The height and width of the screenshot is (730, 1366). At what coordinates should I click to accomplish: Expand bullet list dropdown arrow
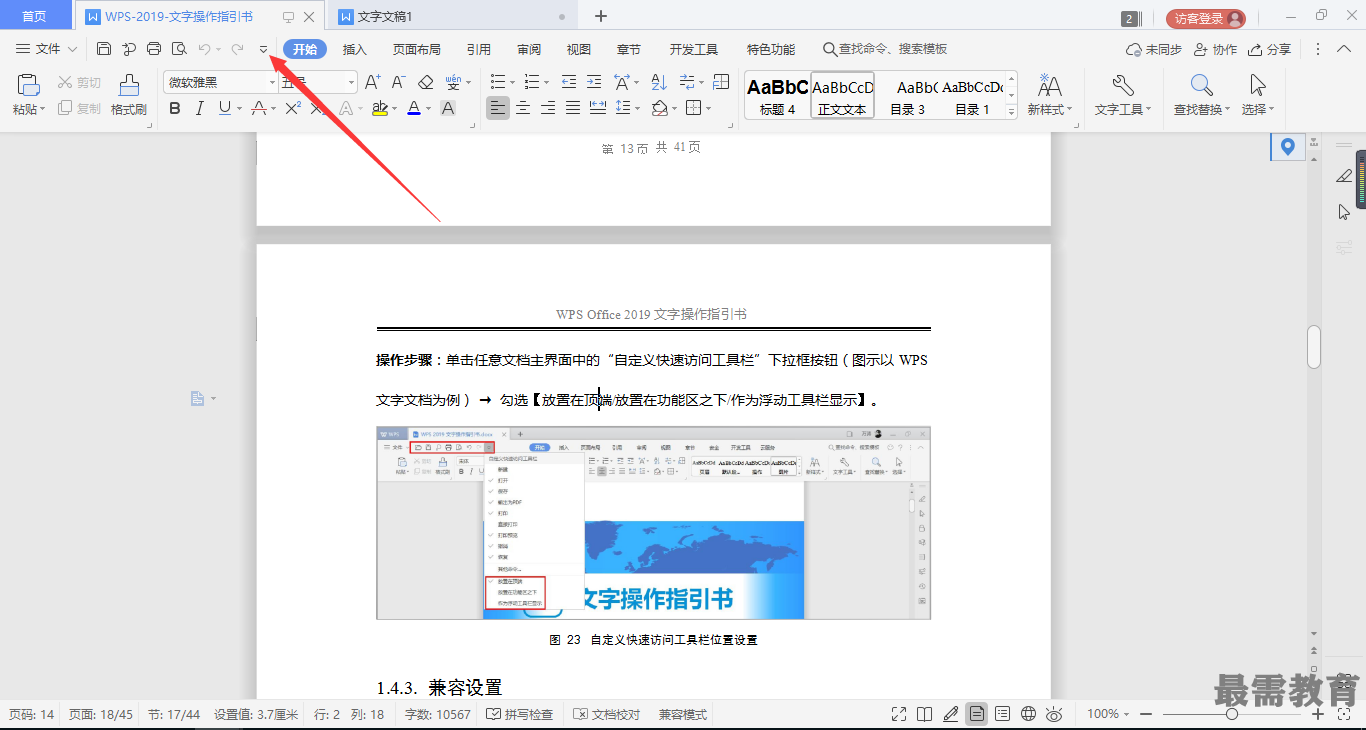510,82
